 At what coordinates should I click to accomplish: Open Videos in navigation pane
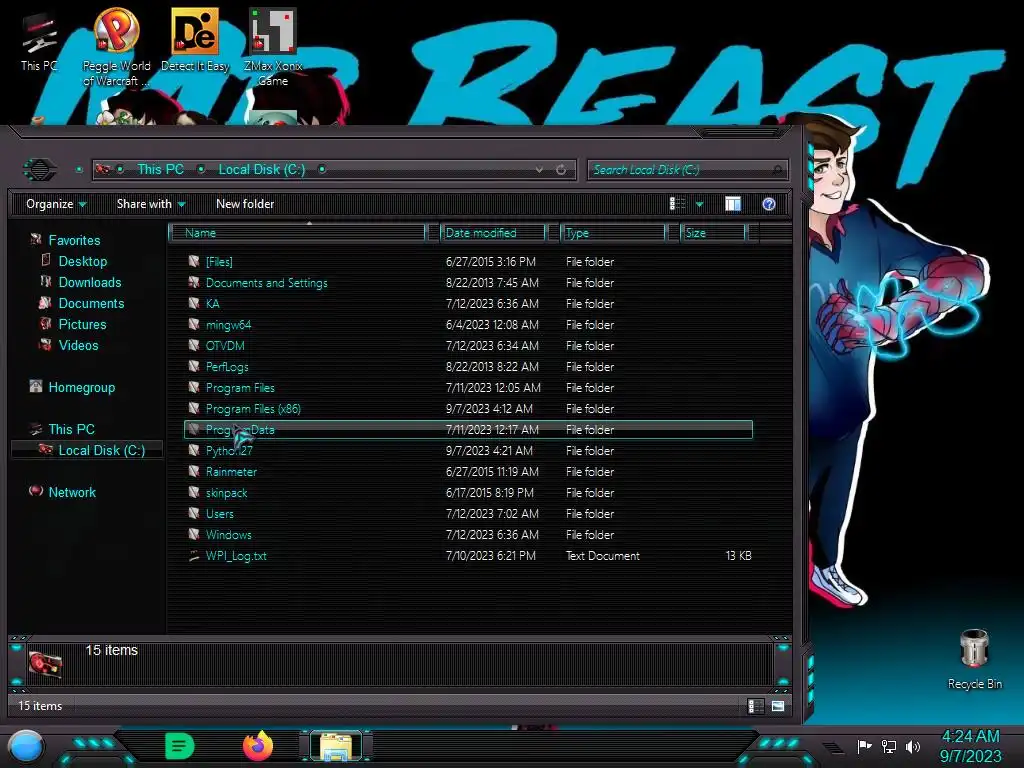click(78, 345)
